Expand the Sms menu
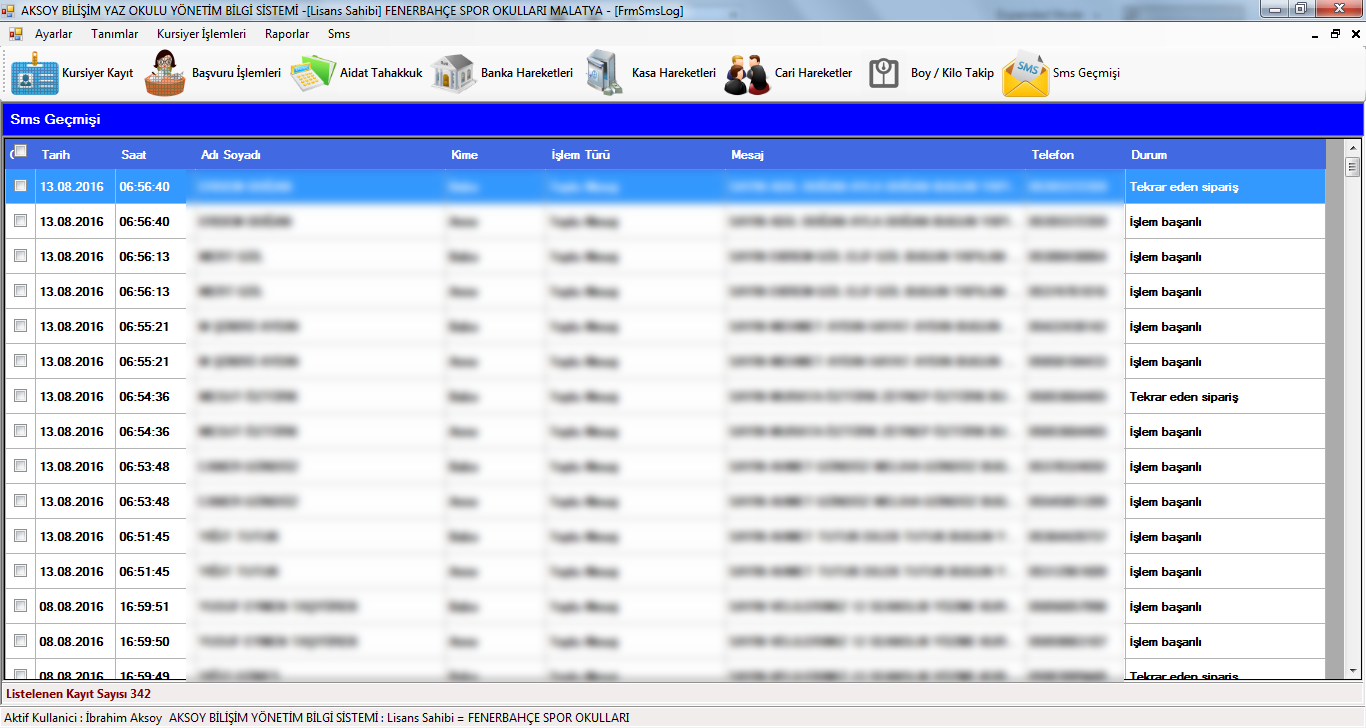This screenshot has width=1366, height=728. [339, 33]
